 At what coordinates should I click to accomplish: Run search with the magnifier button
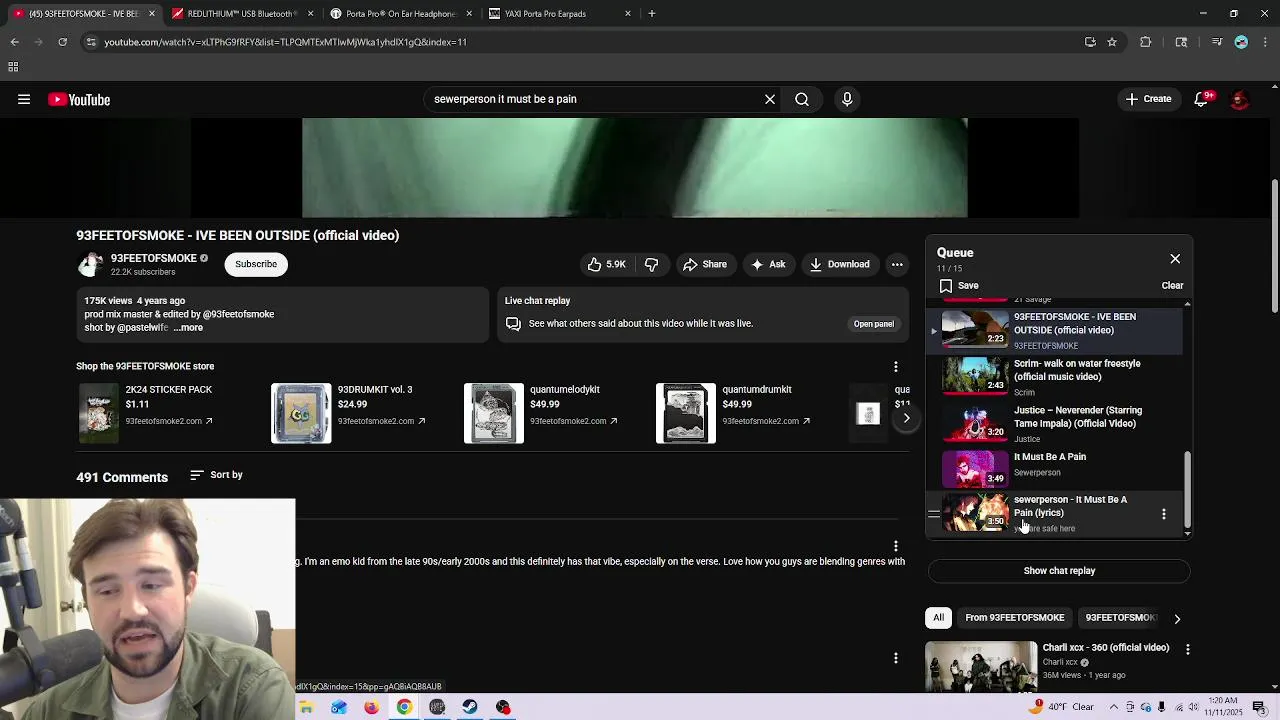click(x=802, y=99)
